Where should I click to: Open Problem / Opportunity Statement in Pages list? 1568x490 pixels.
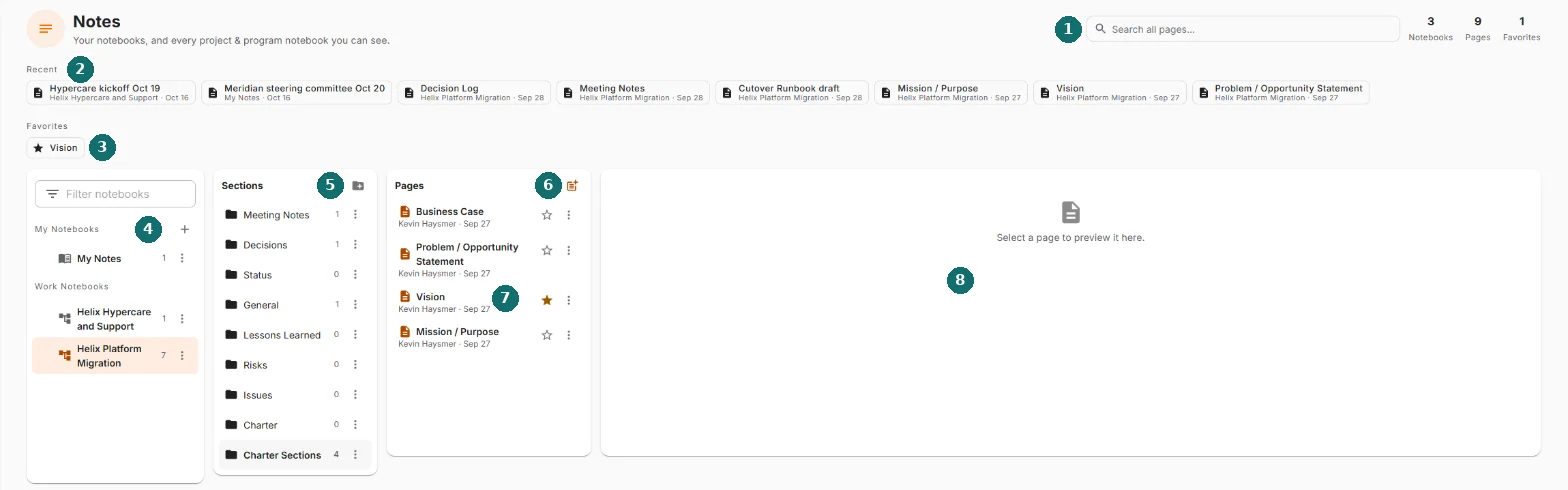467,254
